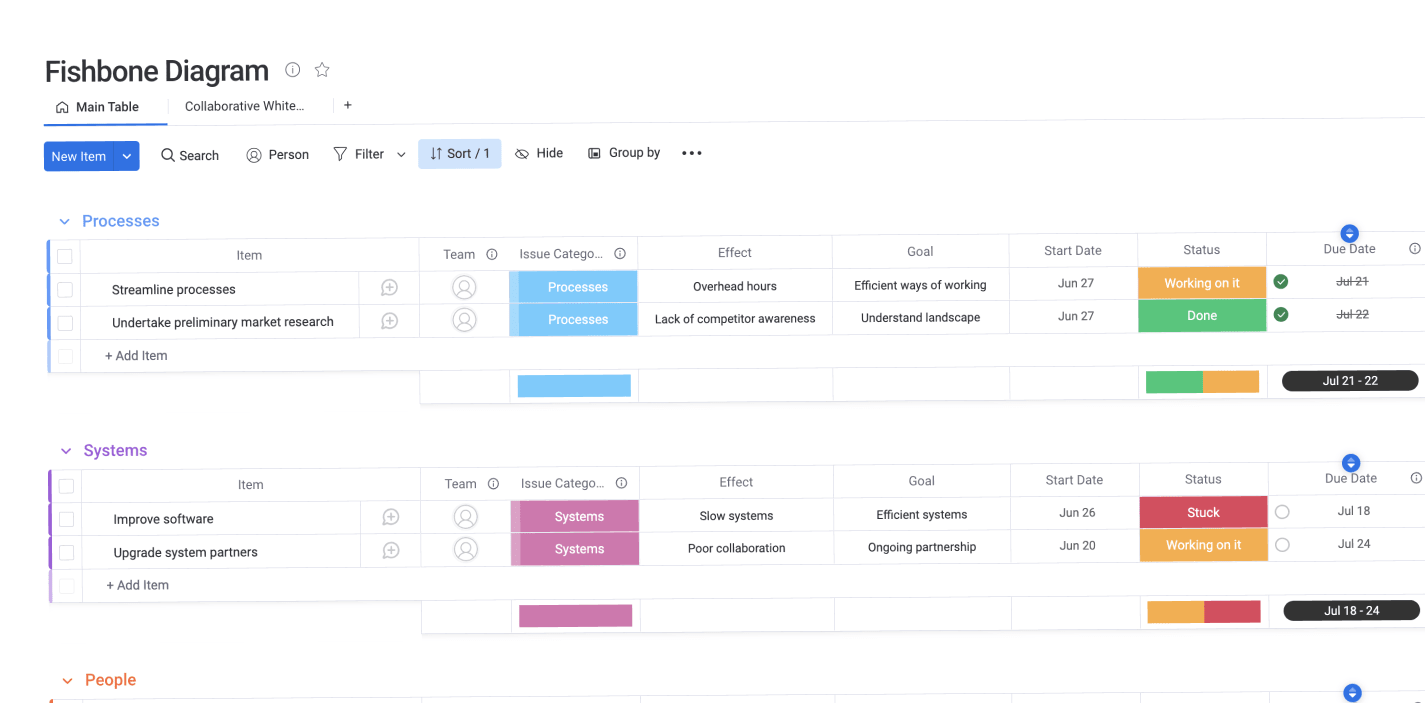Collapse the Processes group

click(x=65, y=222)
